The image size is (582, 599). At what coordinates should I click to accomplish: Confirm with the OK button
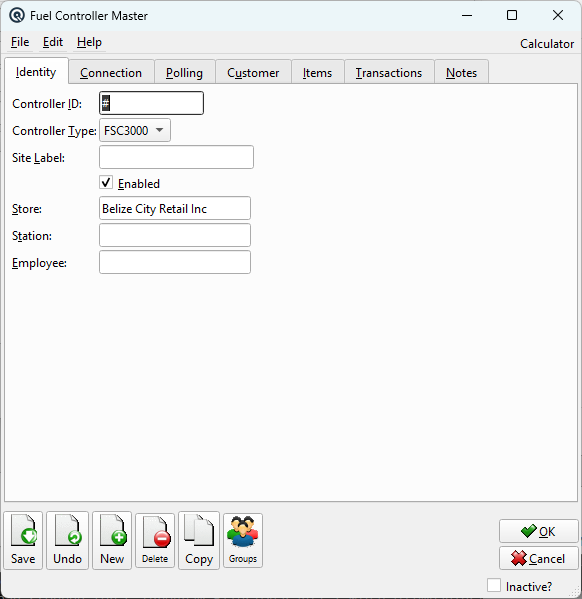coord(538,531)
